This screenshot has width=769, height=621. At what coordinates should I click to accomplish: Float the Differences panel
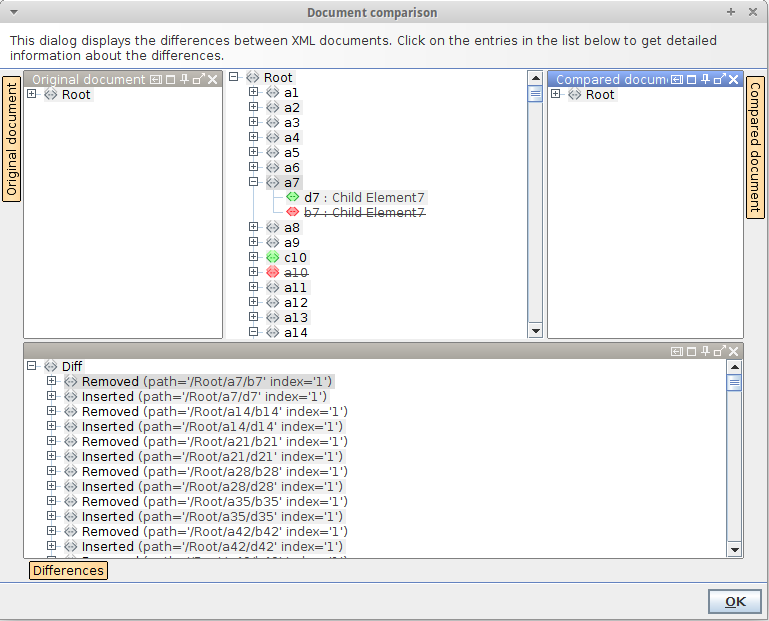[719, 351]
